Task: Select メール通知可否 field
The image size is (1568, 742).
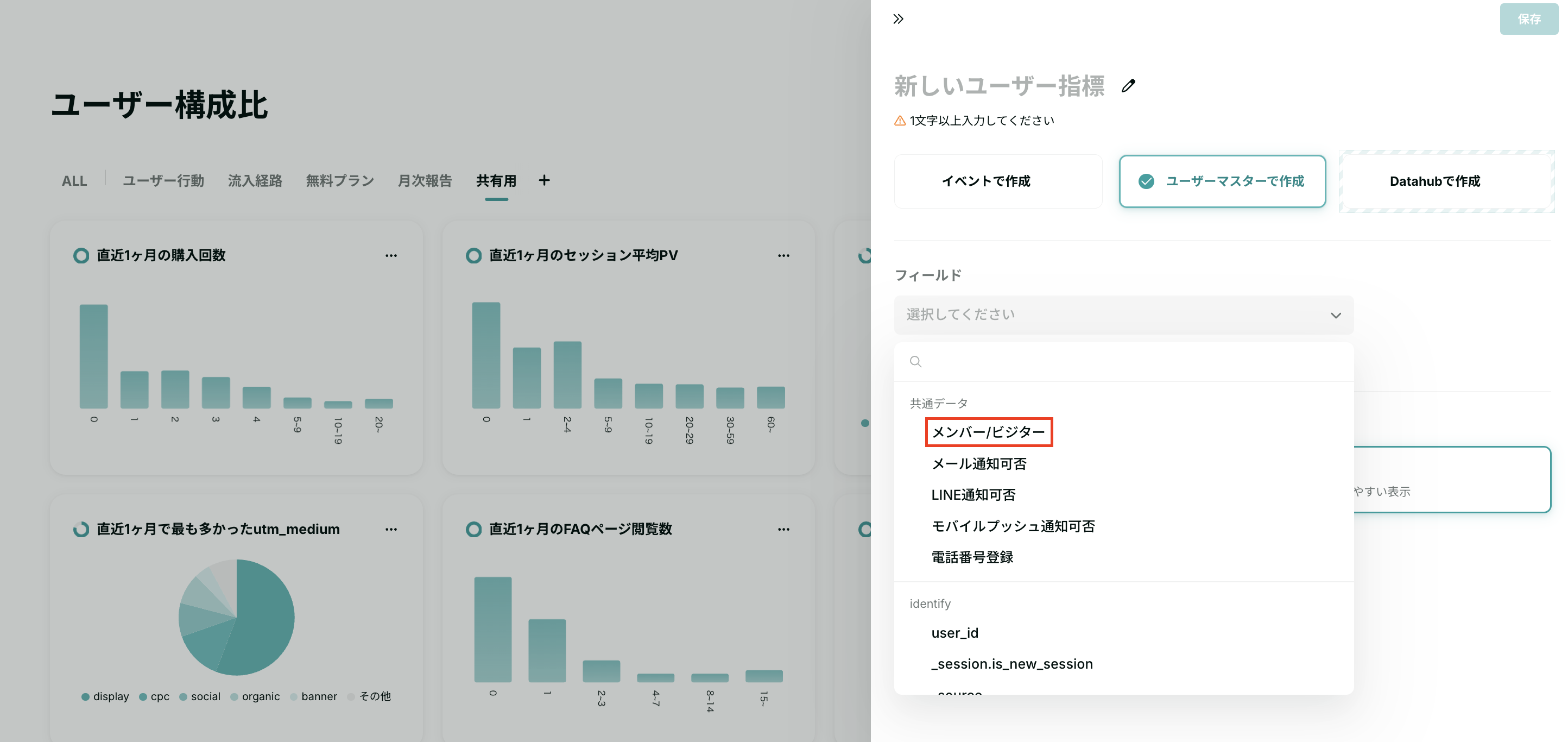Action: pos(979,463)
